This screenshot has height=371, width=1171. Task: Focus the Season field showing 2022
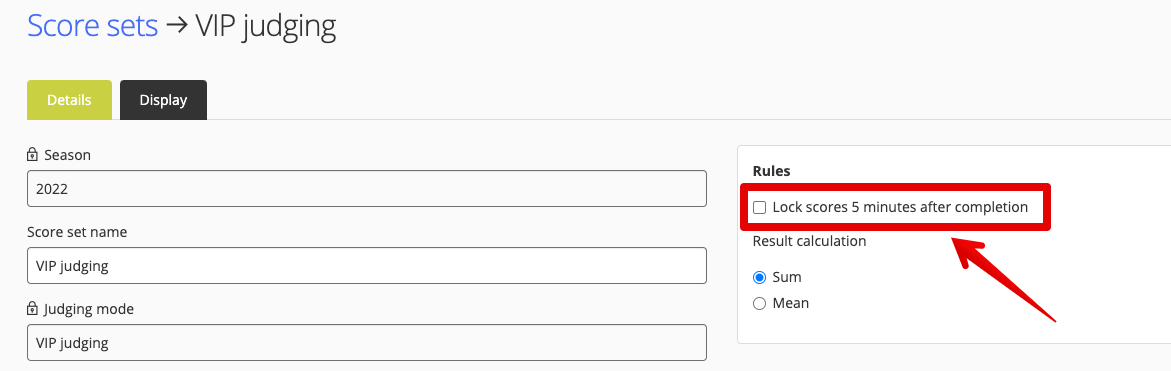367,189
